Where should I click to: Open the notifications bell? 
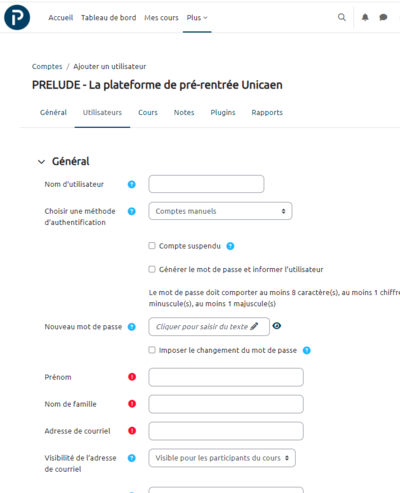(365, 17)
